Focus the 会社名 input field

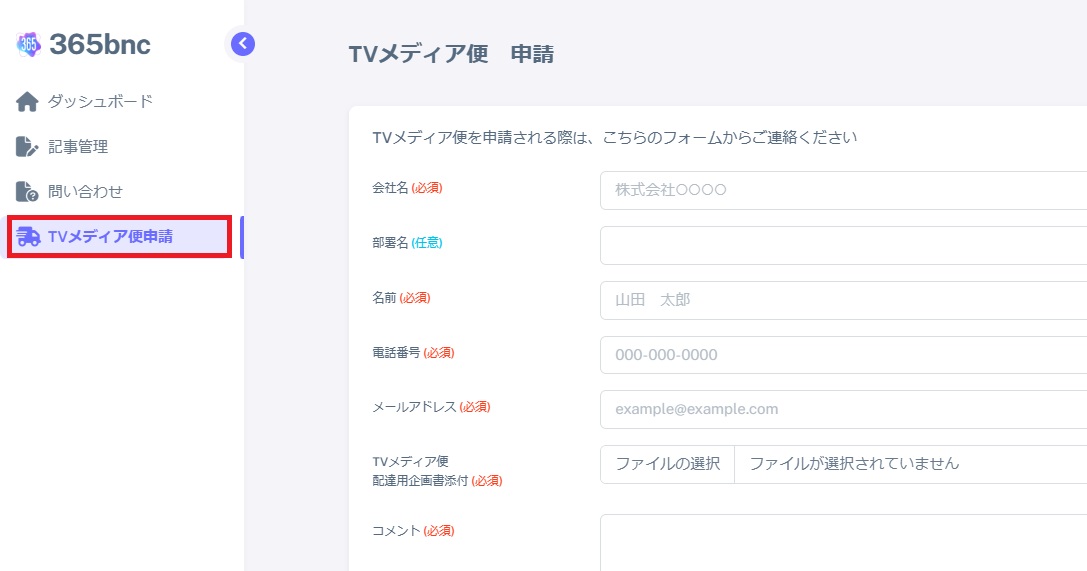tap(842, 190)
